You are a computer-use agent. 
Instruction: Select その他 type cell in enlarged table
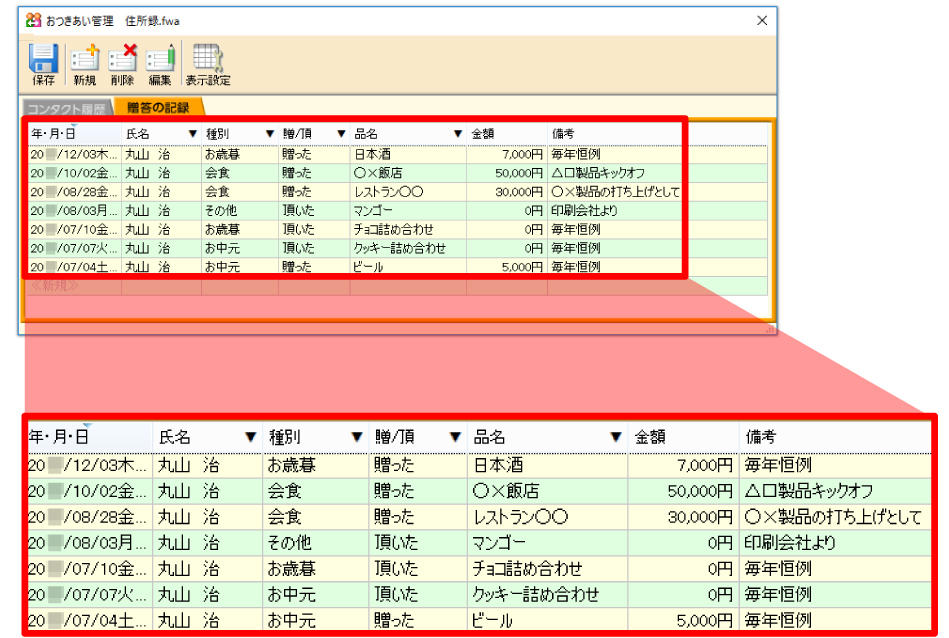316,543
